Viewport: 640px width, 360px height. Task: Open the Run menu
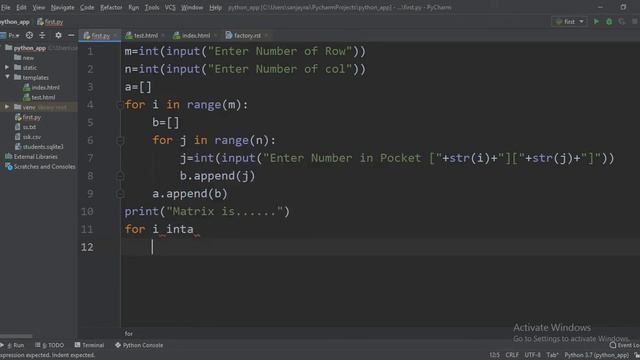(x=133, y=7)
